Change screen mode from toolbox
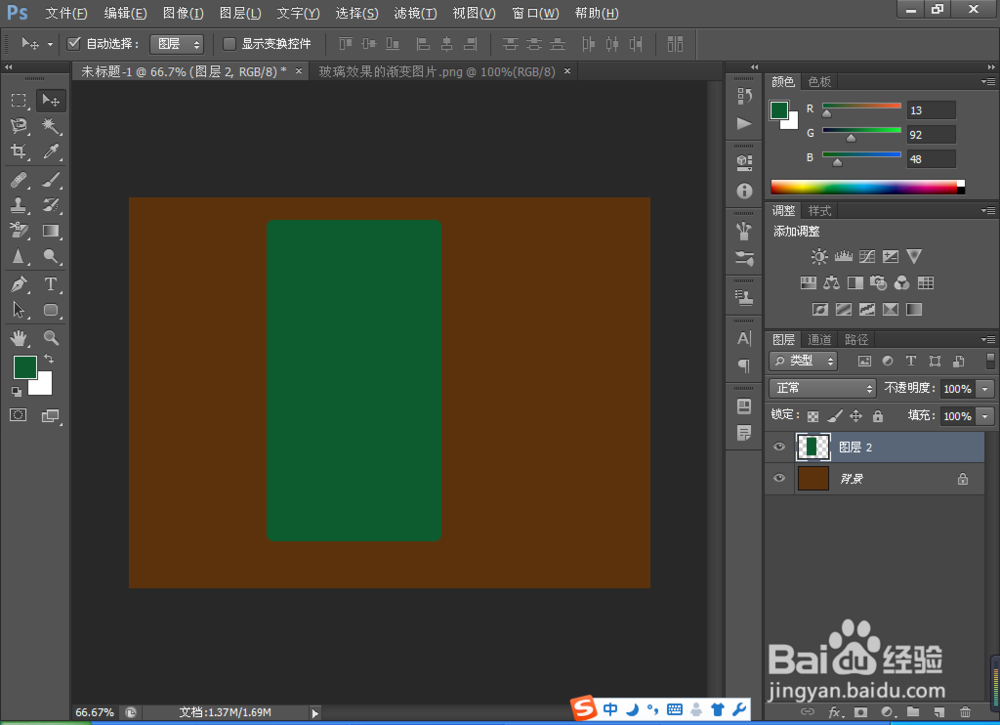The height and width of the screenshot is (725, 1000). coord(50,416)
